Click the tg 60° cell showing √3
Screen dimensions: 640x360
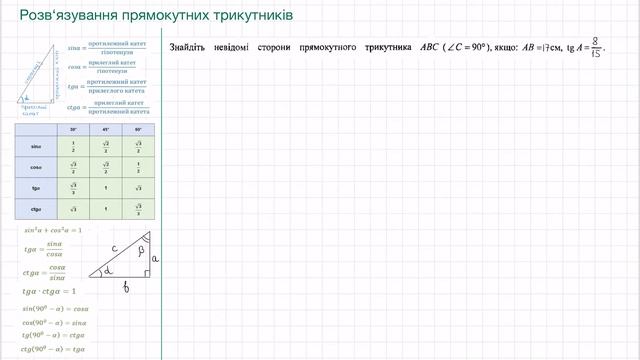138,188
